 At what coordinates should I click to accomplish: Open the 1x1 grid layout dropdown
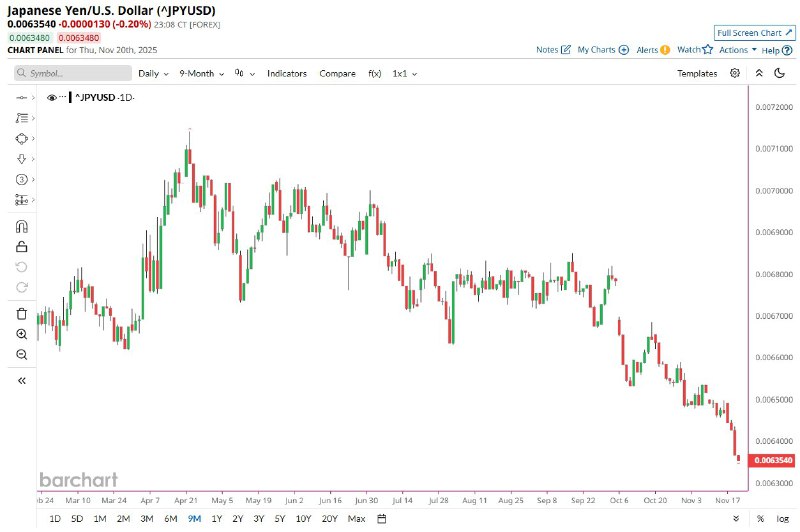click(x=405, y=73)
